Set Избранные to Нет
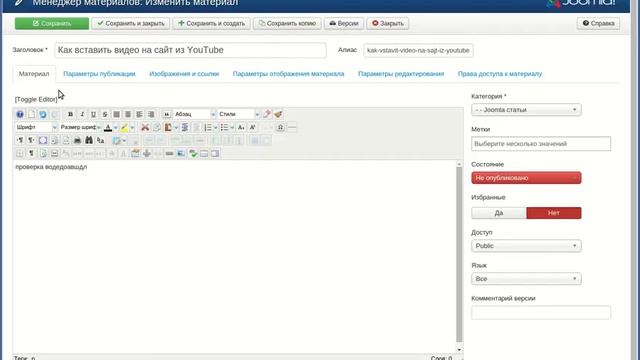The height and width of the screenshot is (360, 640). tap(554, 213)
